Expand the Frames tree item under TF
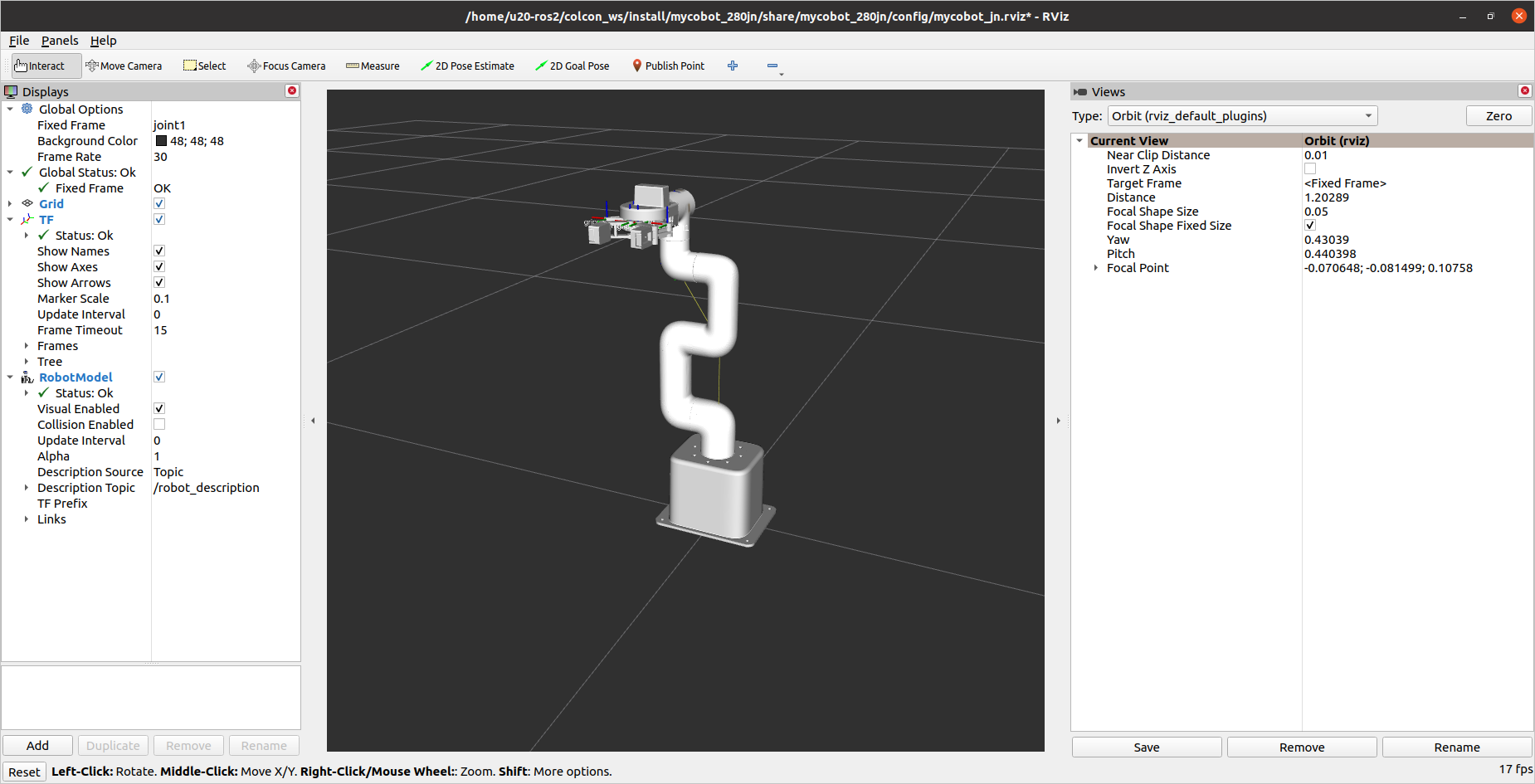Viewport: 1535px width, 784px height. (26, 346)
